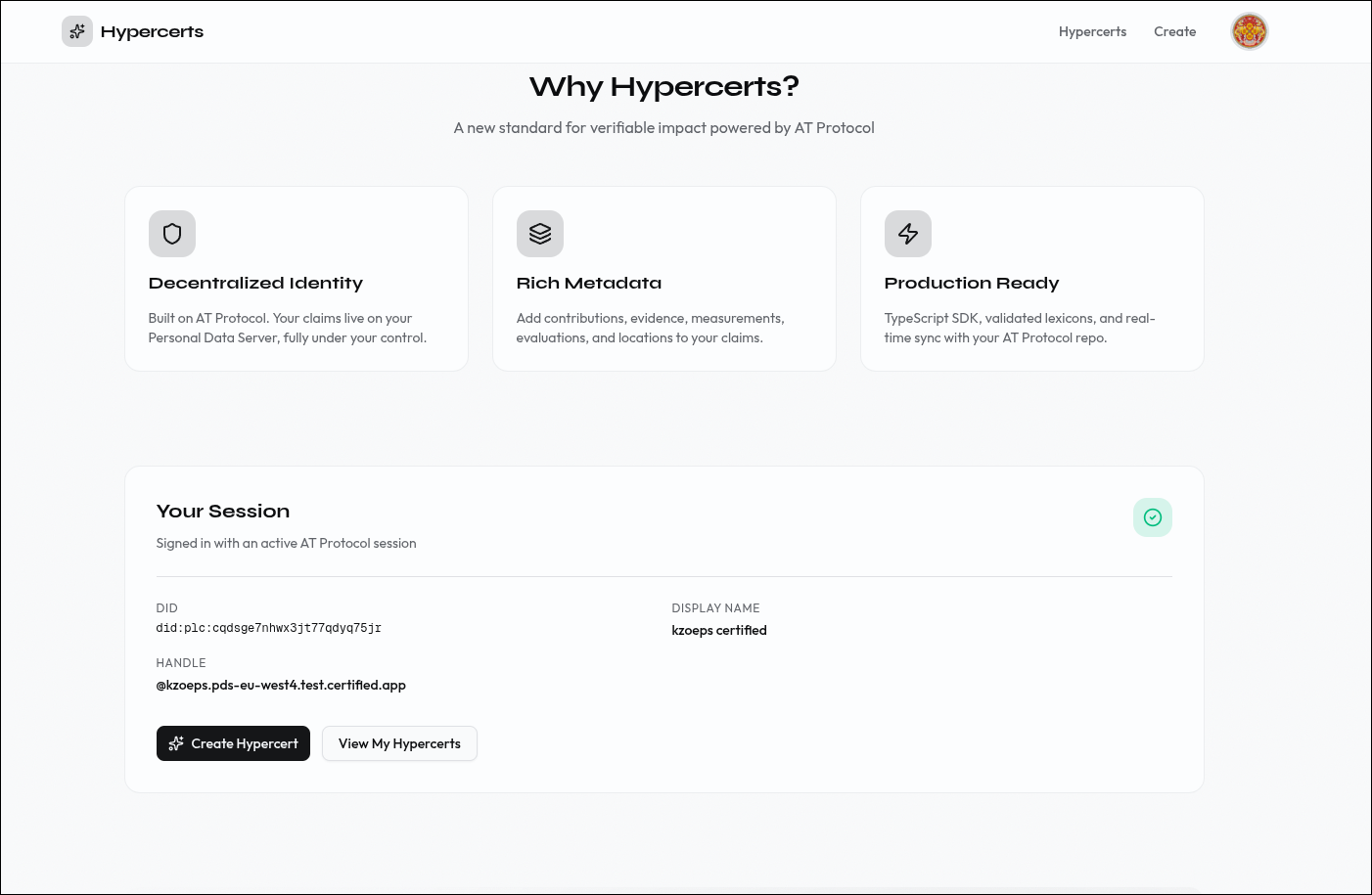Go to Create in the top navigation
Screen dimensions: 1372x895
(1174, 31)
